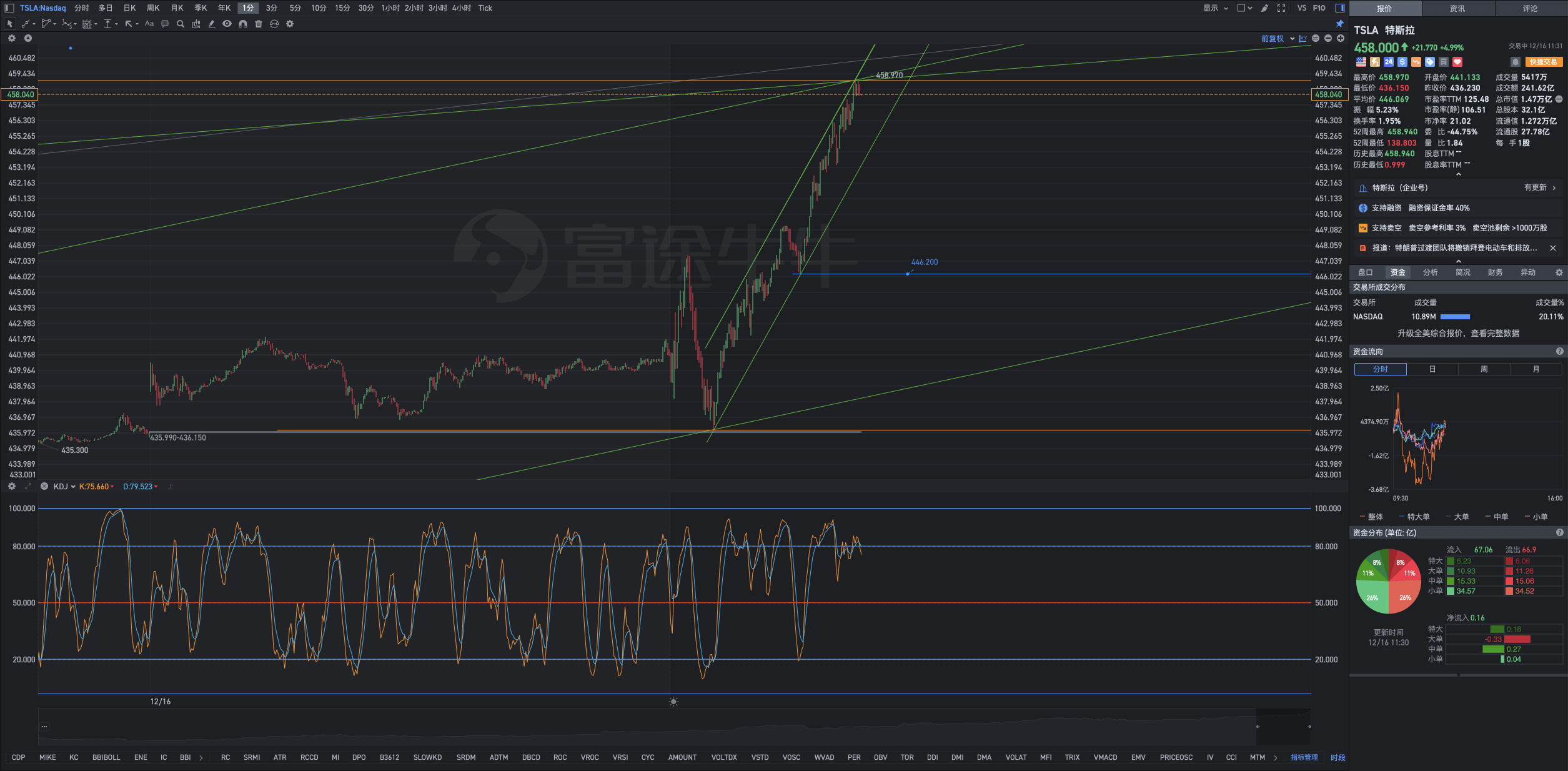Toggle the 特大单 flow line legend
1568x771 pixels.
click(1414, 517)
